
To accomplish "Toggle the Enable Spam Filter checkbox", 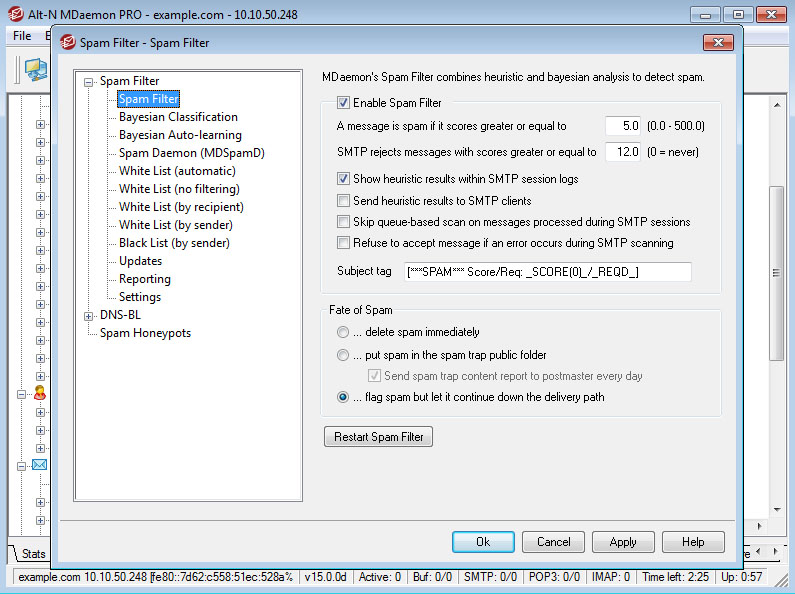I will click(x=344, y=103).
